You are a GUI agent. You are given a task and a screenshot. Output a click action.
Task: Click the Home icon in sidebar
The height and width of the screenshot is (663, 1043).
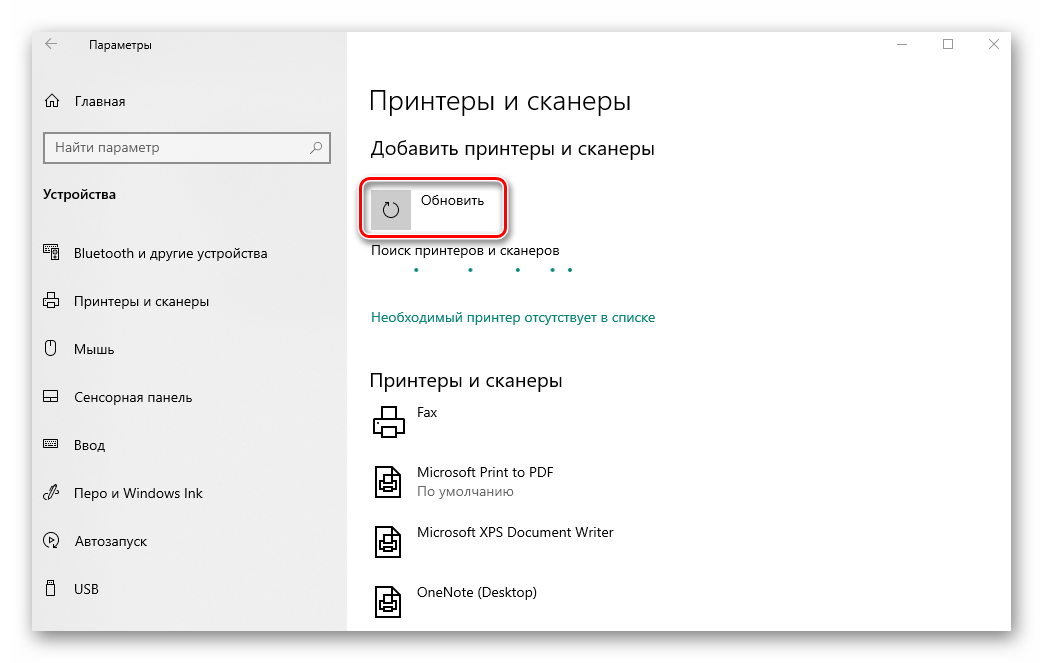coord(52,101)
